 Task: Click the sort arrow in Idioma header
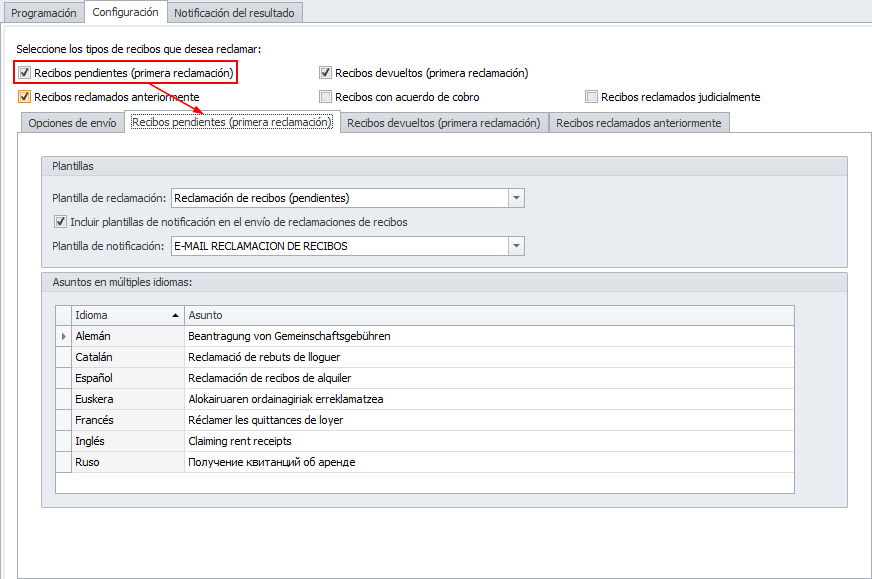(x=175, y=315)
